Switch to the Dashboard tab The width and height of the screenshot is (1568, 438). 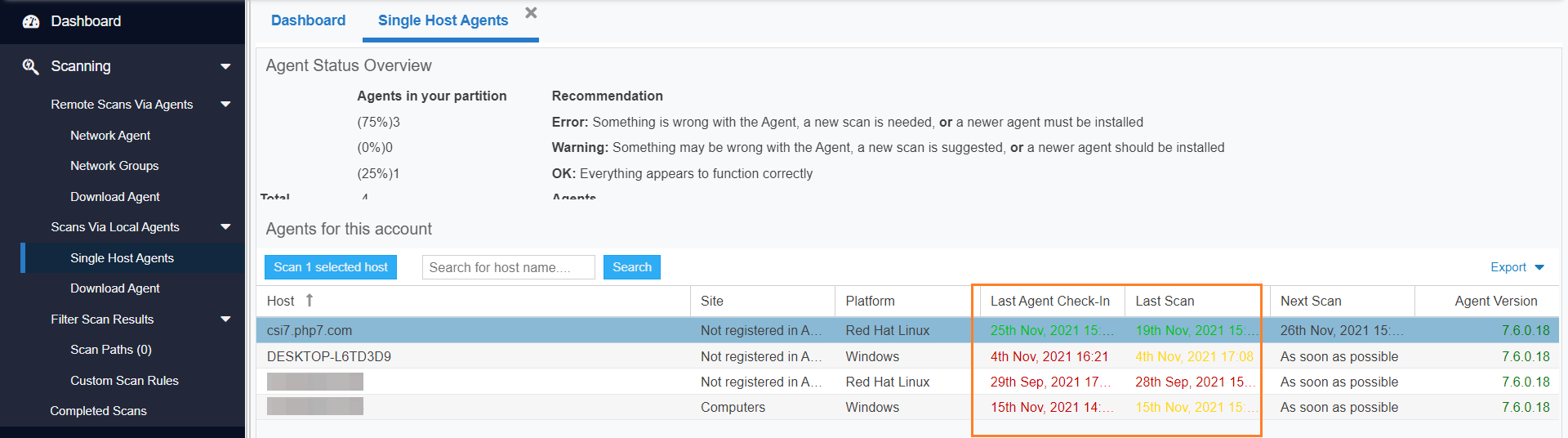(x=308, y=20)
